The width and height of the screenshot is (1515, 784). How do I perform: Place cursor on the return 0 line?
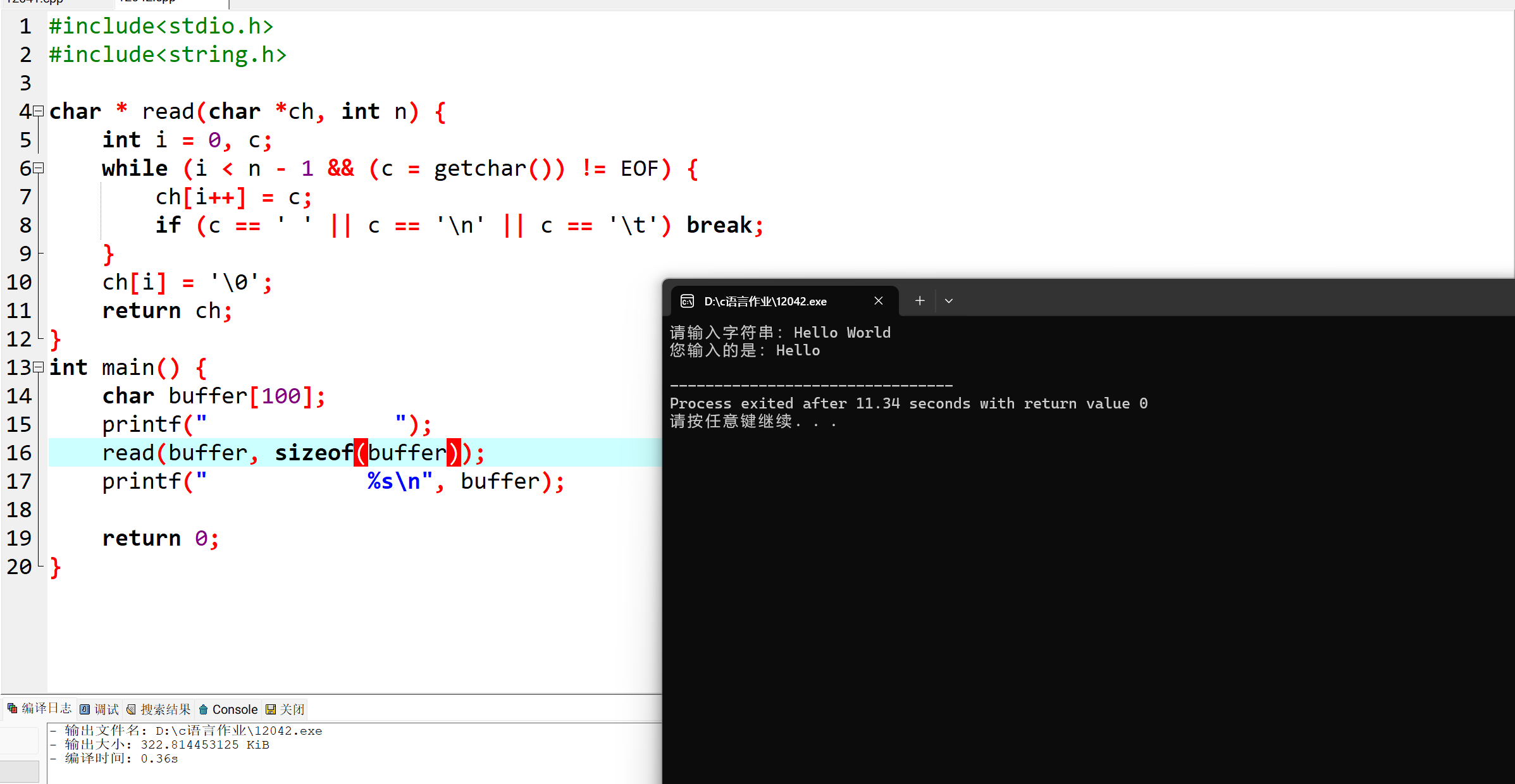click(x=160, y=538)
